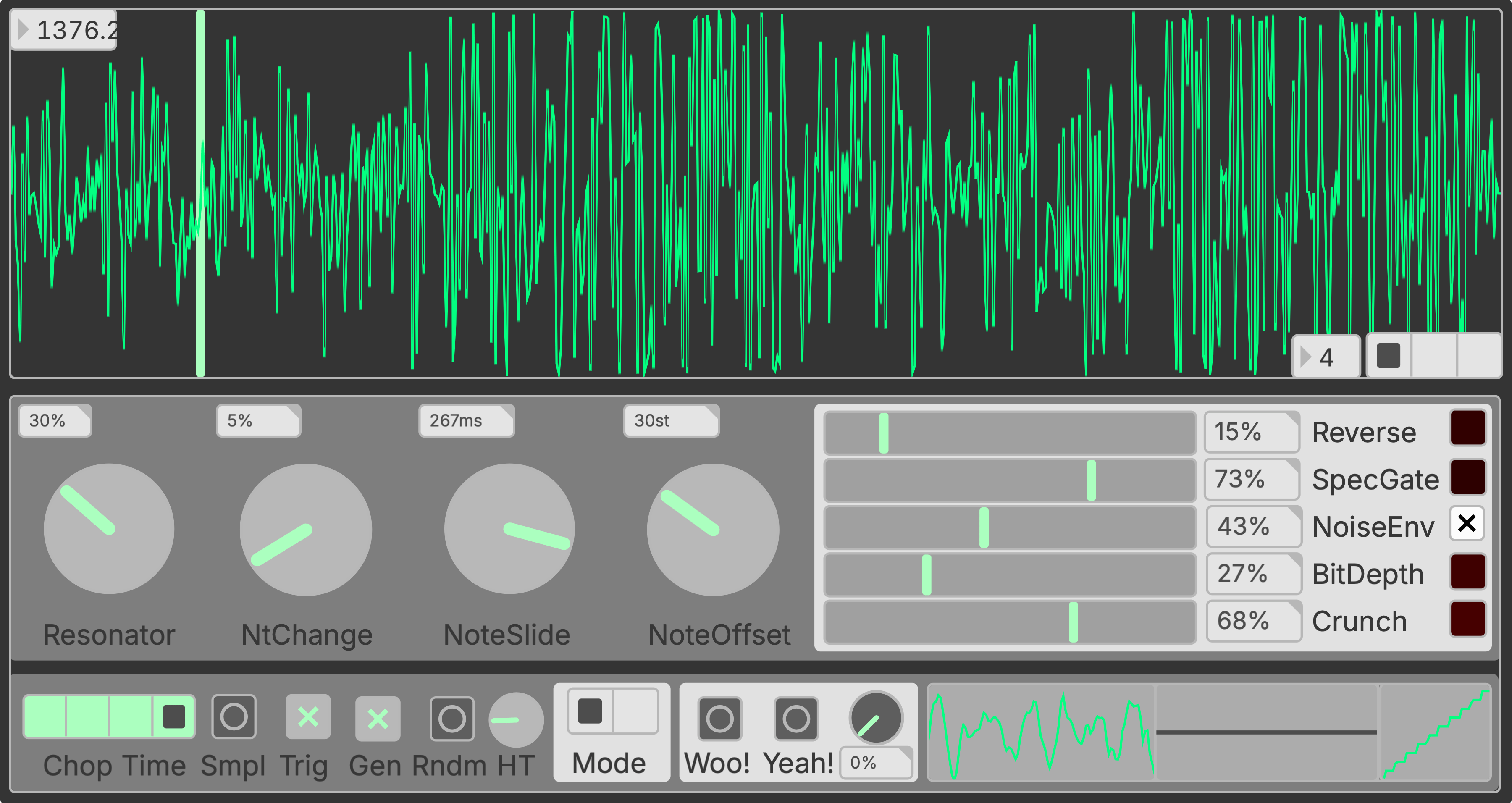This screenshot has height=803, width=1512.
Task: Click the staircase ramp display thumbnail
Action: pos(1436,732)
